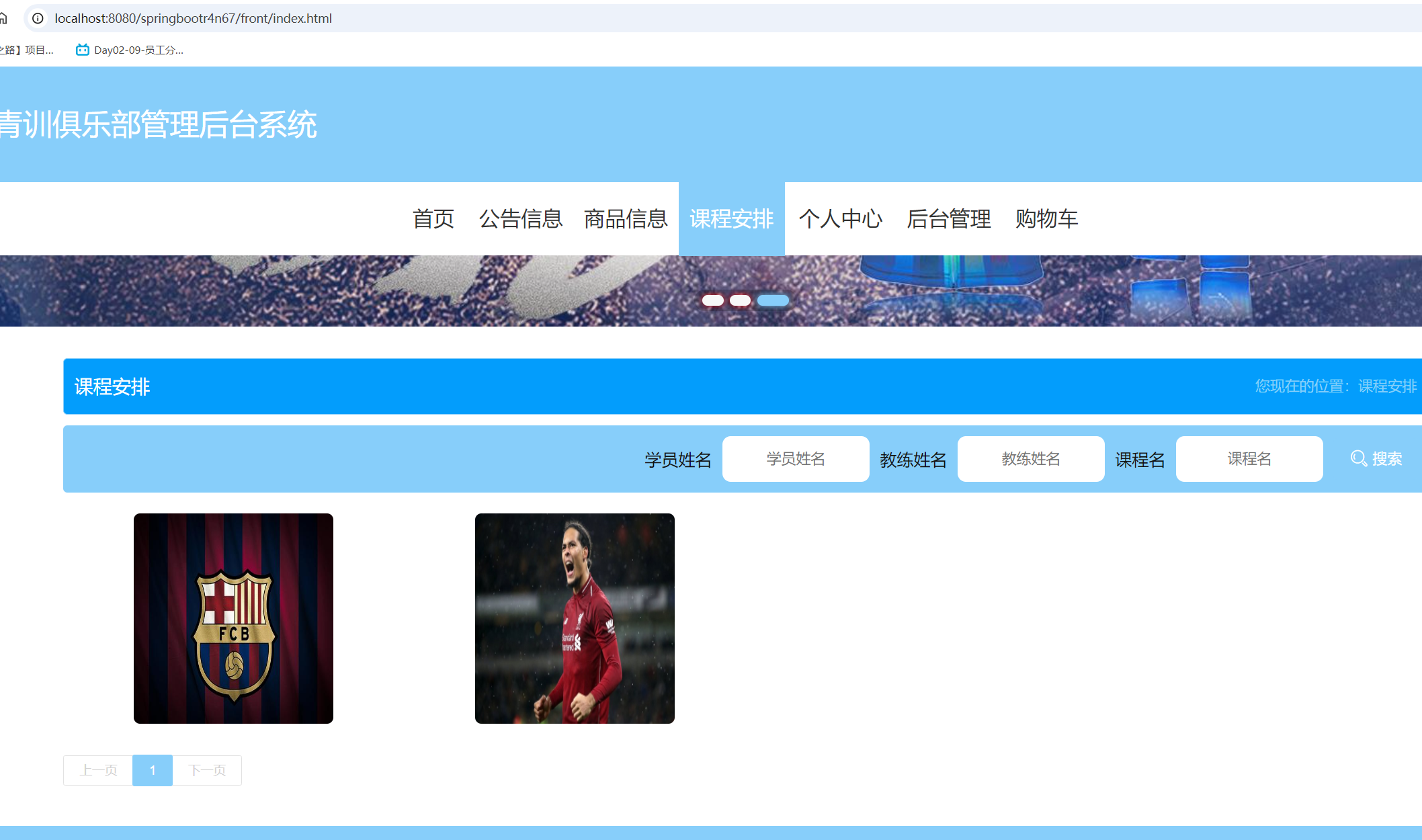Click the 学员姓名 input field
1422x840 pixels.
click(x=795, y=459)
